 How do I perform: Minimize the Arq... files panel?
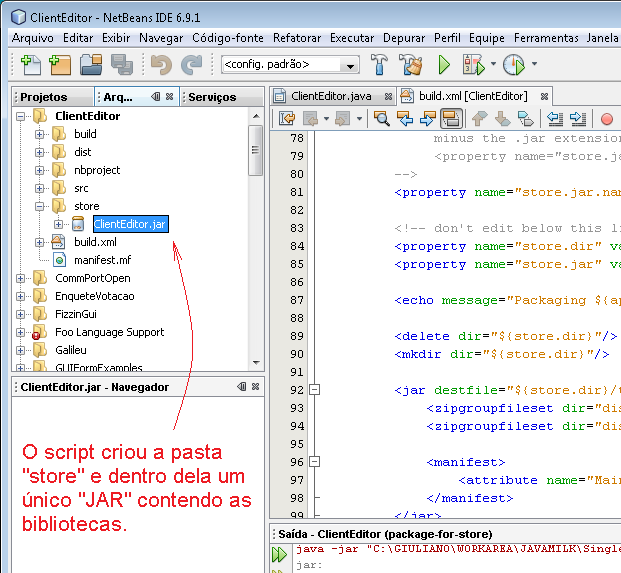[x=156, y=96]
